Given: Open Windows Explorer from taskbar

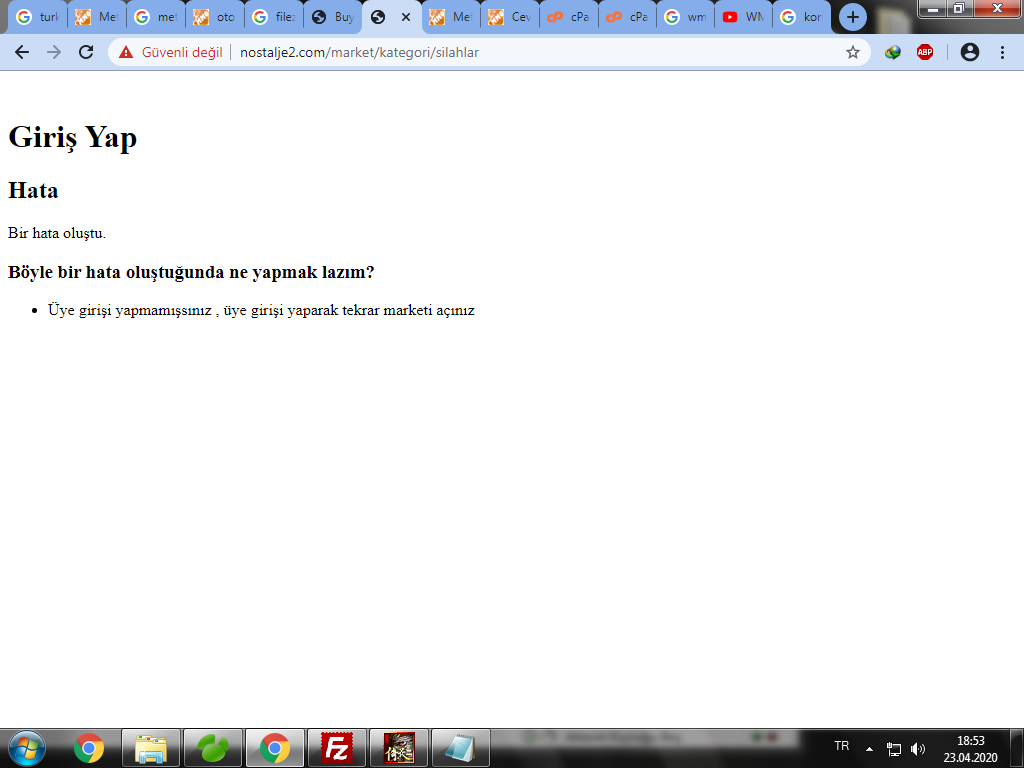Looking at the screenshot, I should (x=151, y=748).
